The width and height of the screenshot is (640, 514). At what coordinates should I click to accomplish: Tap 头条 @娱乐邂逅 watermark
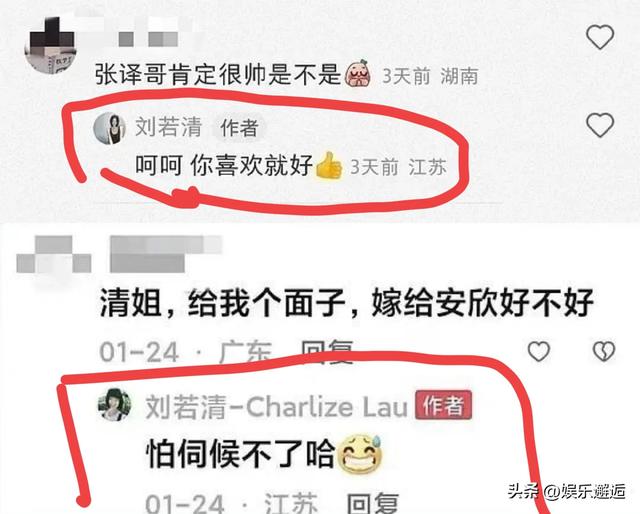567,491
